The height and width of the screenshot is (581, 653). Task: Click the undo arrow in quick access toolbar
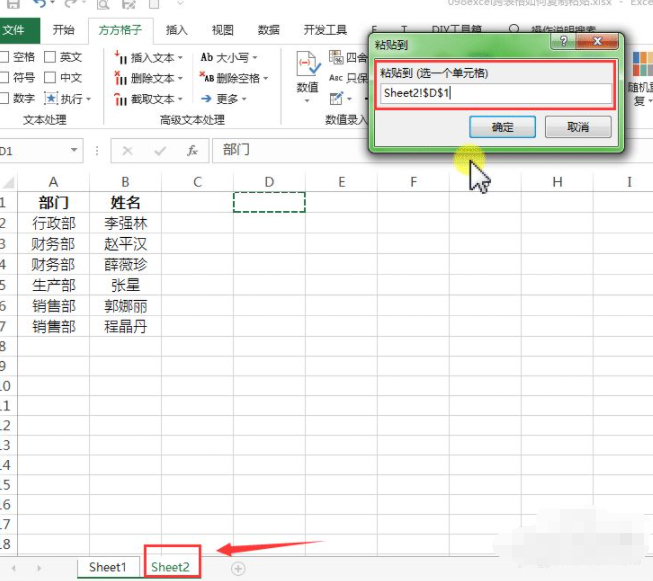click(x=38, y=4)
